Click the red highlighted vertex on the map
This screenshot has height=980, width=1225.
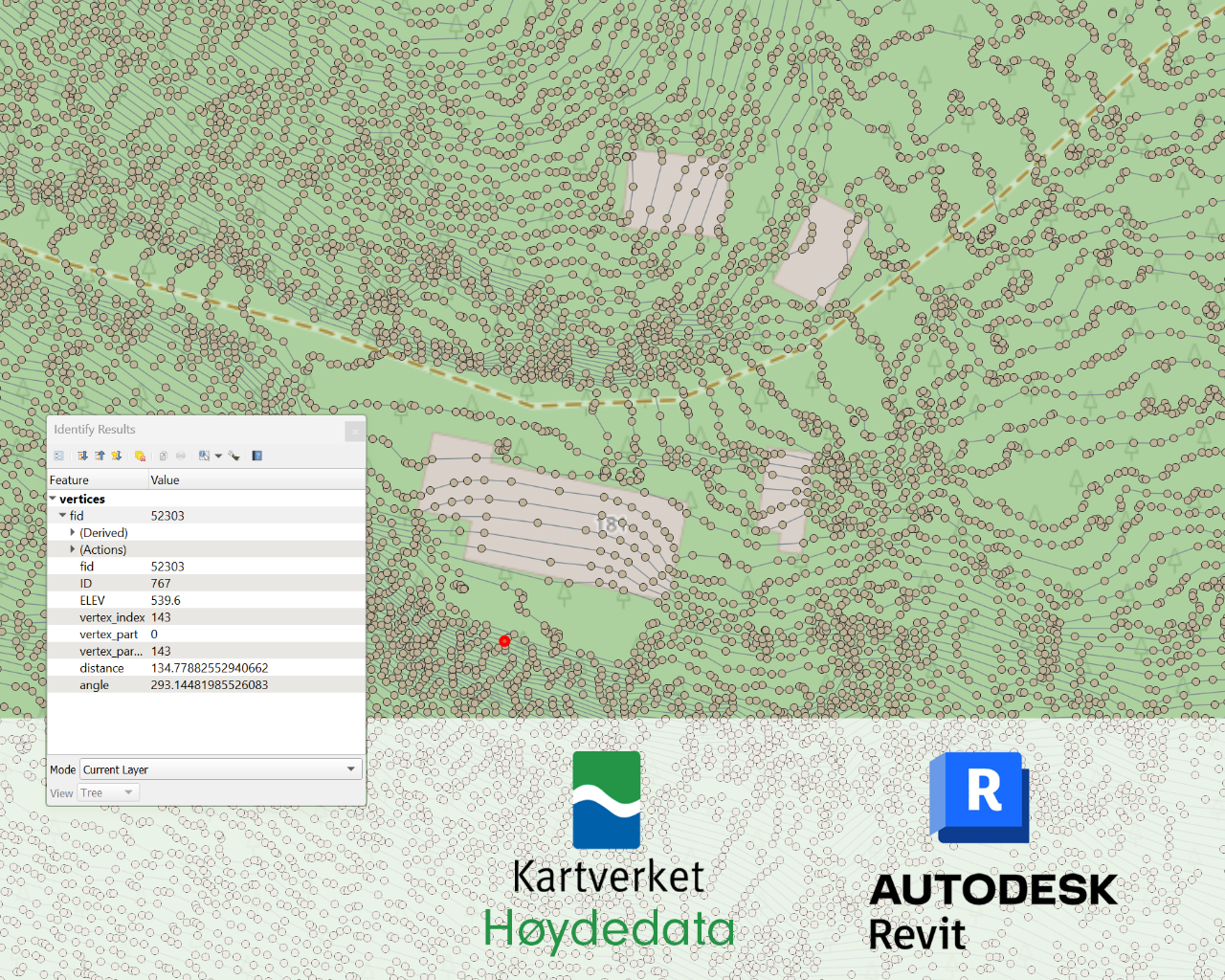[x=504, y=641]
